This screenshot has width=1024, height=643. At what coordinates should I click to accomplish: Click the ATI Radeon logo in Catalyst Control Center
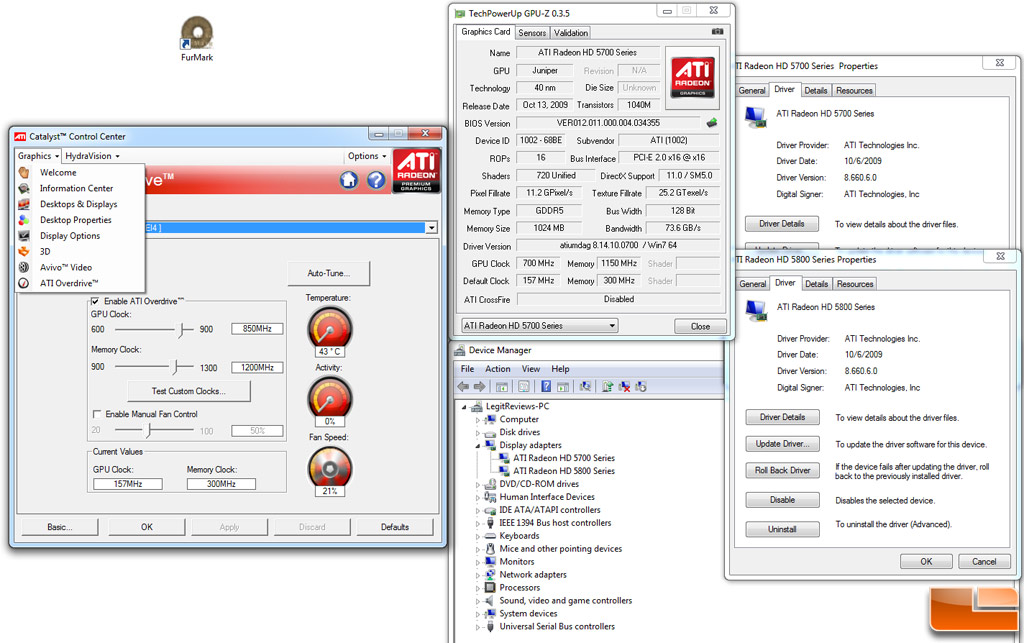pyautogui.click(x=417, y=171)
